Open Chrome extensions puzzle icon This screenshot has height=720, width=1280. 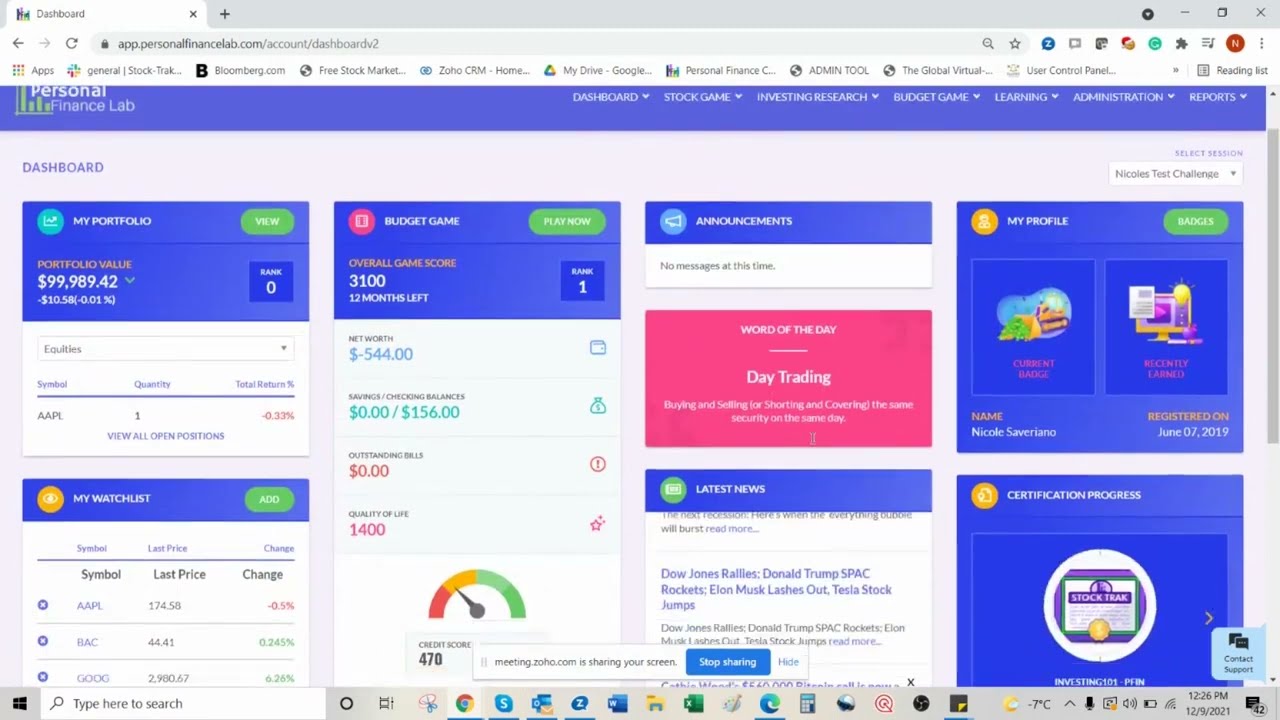[1181, 43]
